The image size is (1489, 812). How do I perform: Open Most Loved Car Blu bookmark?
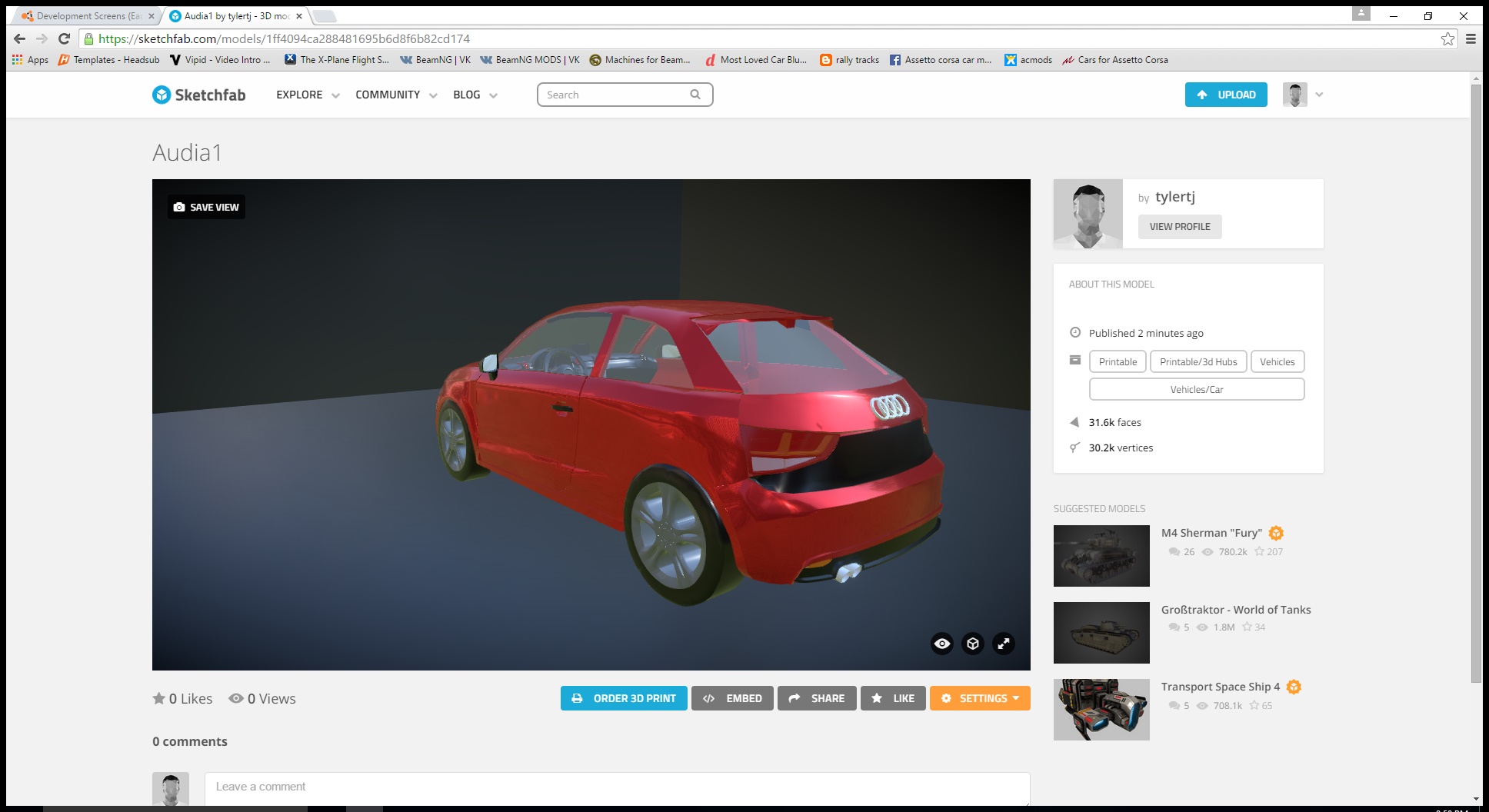coord(756,59)
